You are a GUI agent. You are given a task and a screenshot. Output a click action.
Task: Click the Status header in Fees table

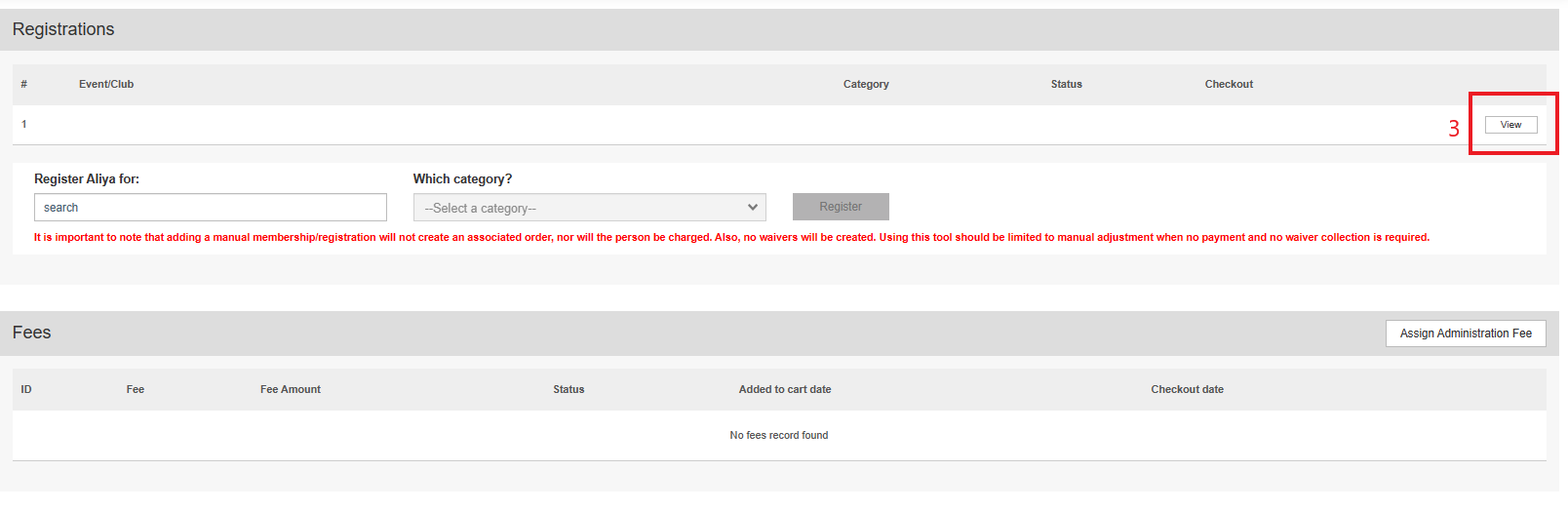[568, 390]
